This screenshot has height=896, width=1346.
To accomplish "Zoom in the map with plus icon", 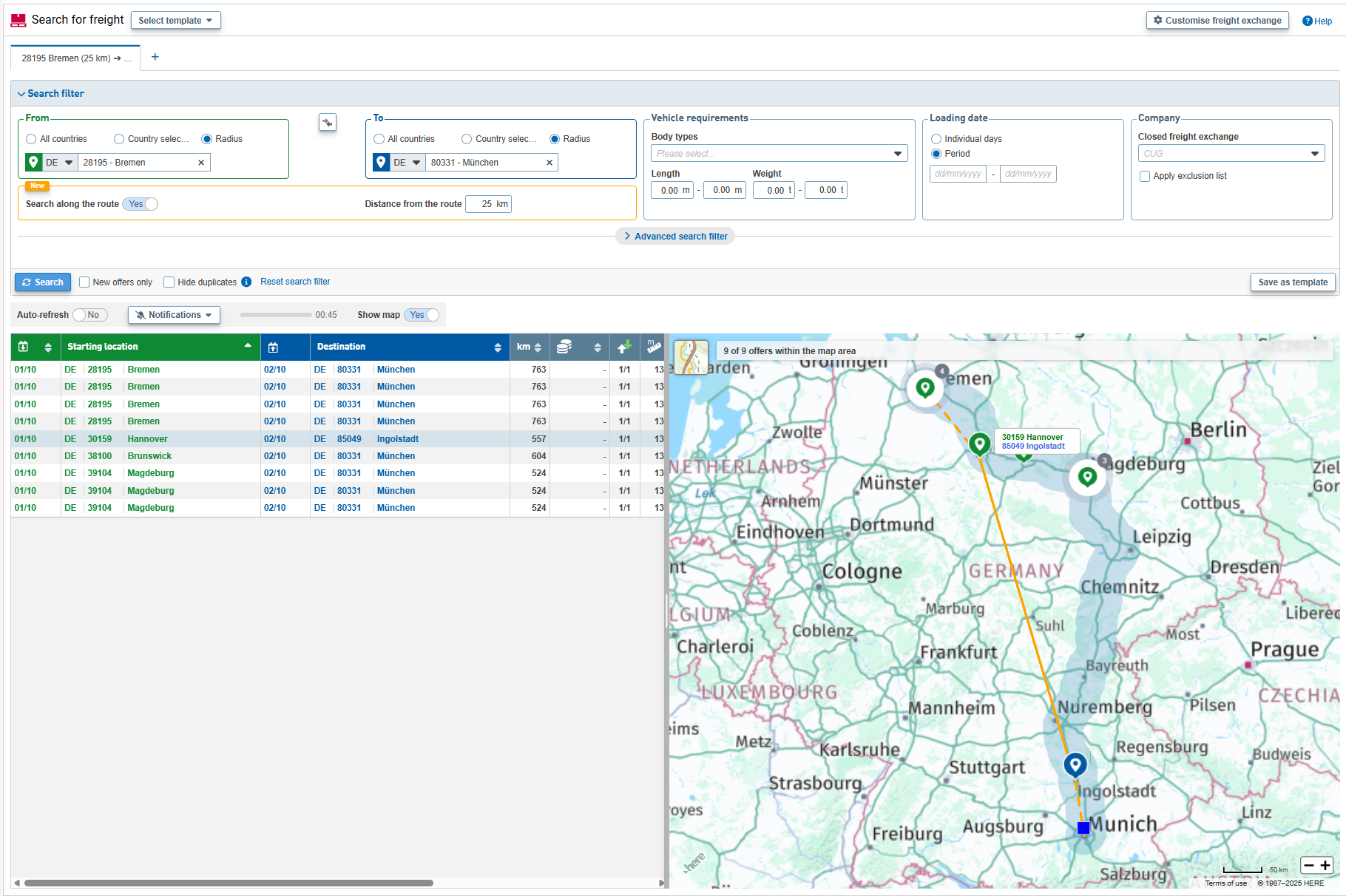I will pyautogui.click(x=1325, y=865).
